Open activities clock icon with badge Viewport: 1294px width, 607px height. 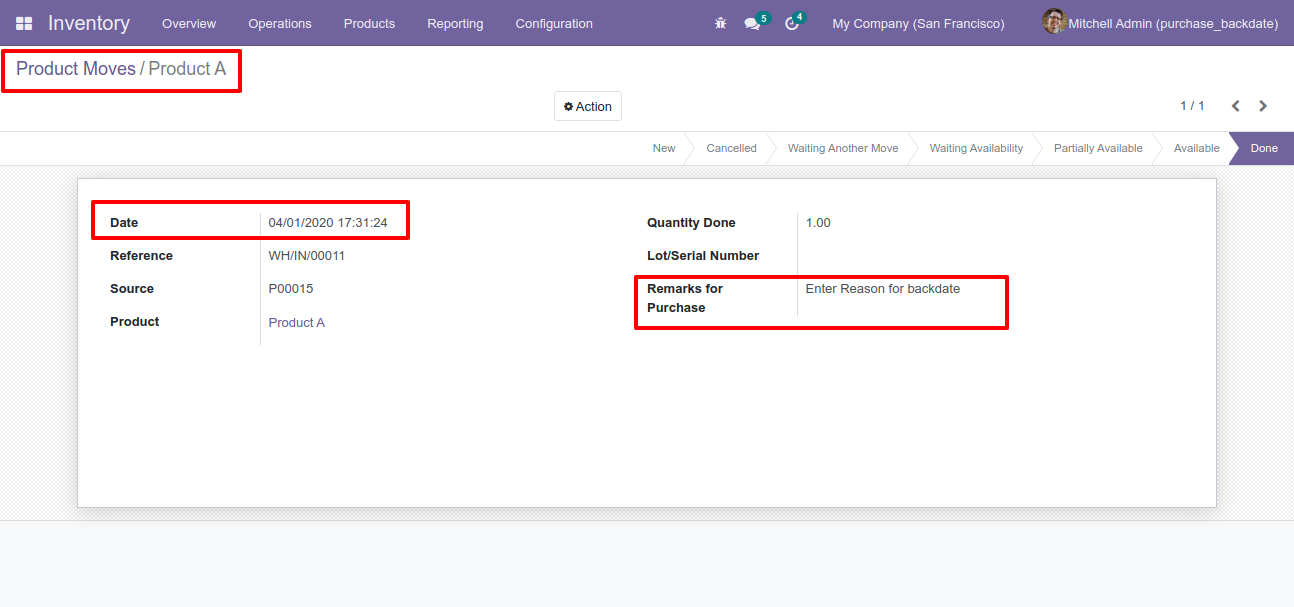pyautogui.click(x=792, y=23)
